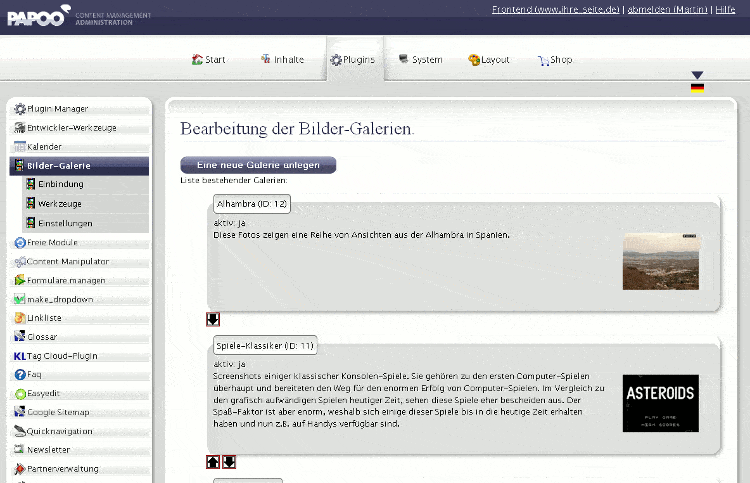Click the Linkliste icon
750x483 pixels.
click(x=20, y=318)
